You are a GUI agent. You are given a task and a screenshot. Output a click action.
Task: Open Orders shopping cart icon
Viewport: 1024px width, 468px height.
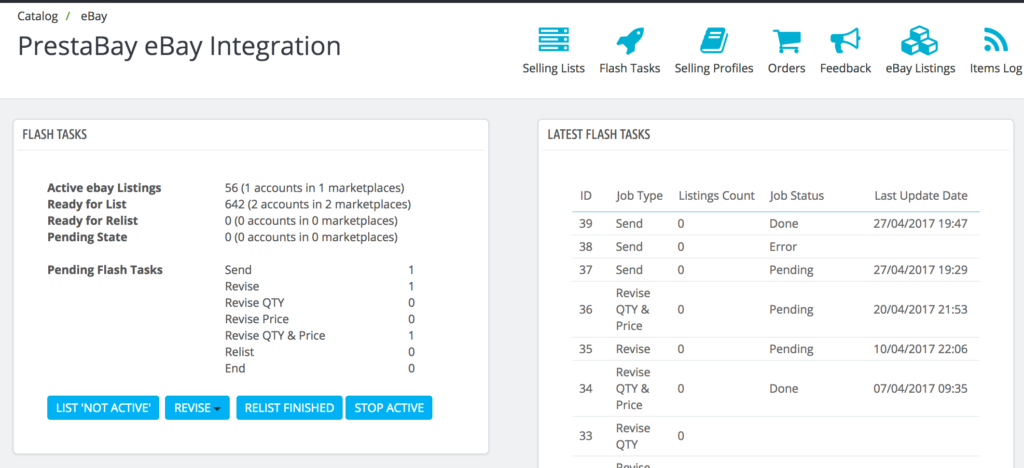pos(786,40)
